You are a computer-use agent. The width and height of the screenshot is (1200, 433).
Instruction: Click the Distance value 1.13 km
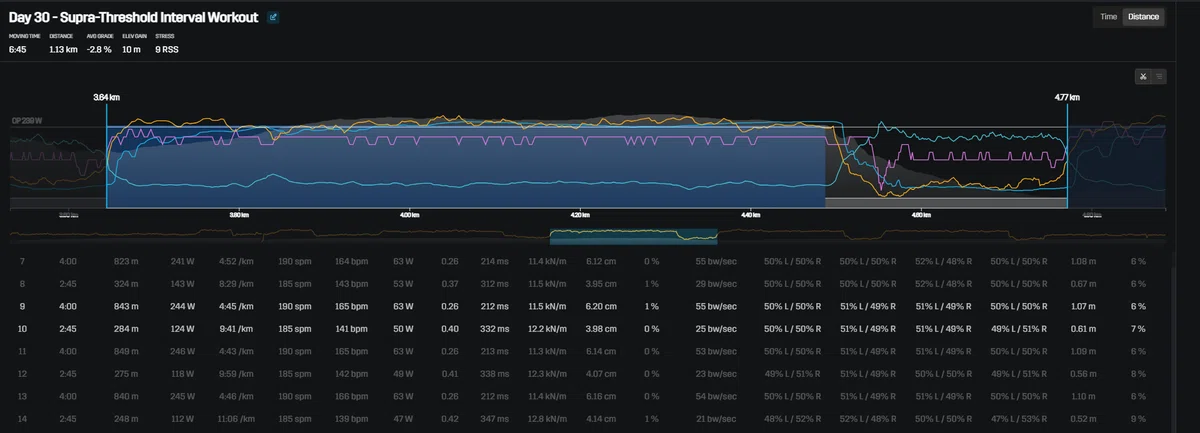tap(63, 48)
